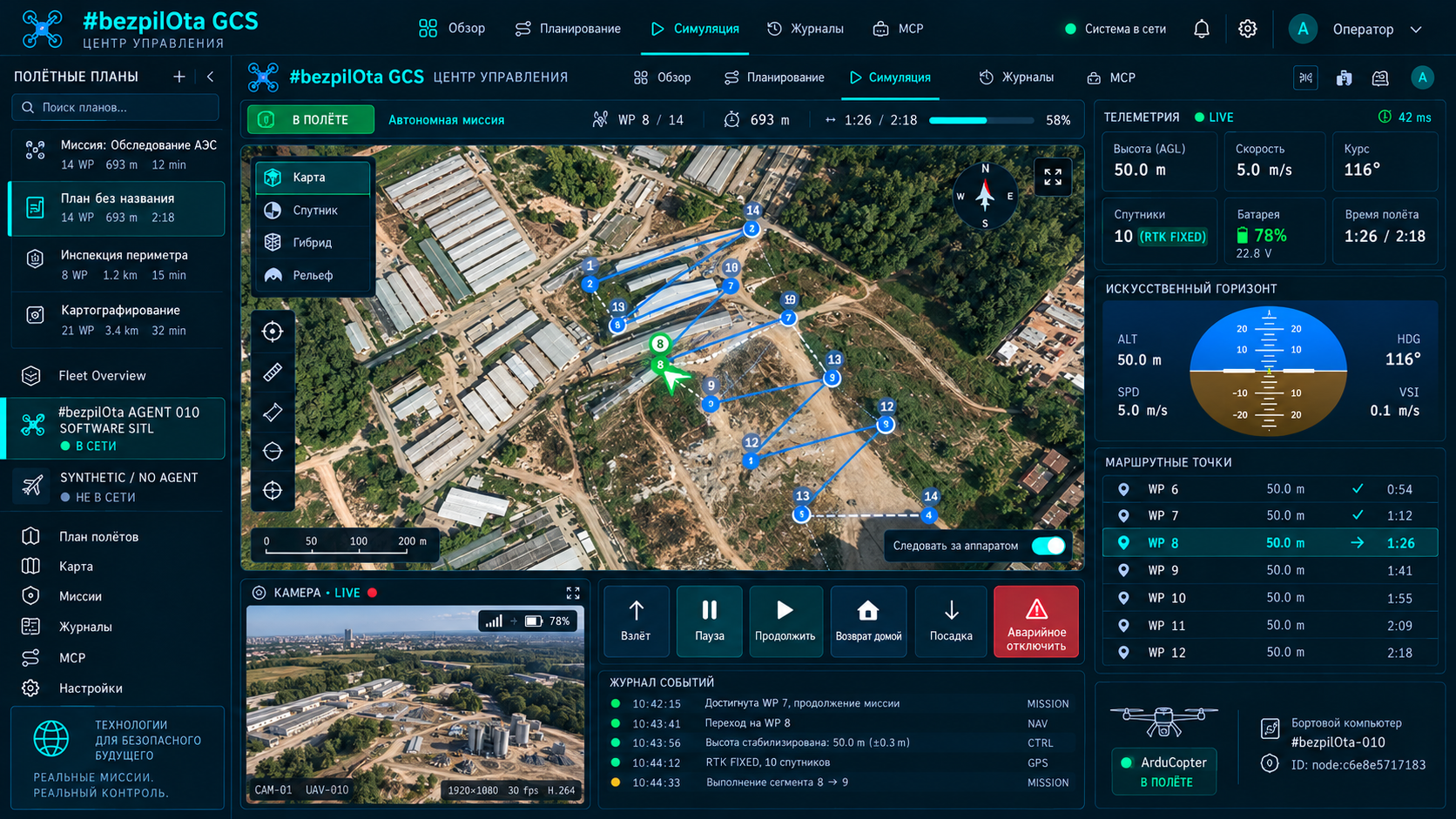Image resolution: width=1456 pixels, height=819 pixels.
Task: Toggle Follow vehicle switch
Action: click(x=1048, y=546)
